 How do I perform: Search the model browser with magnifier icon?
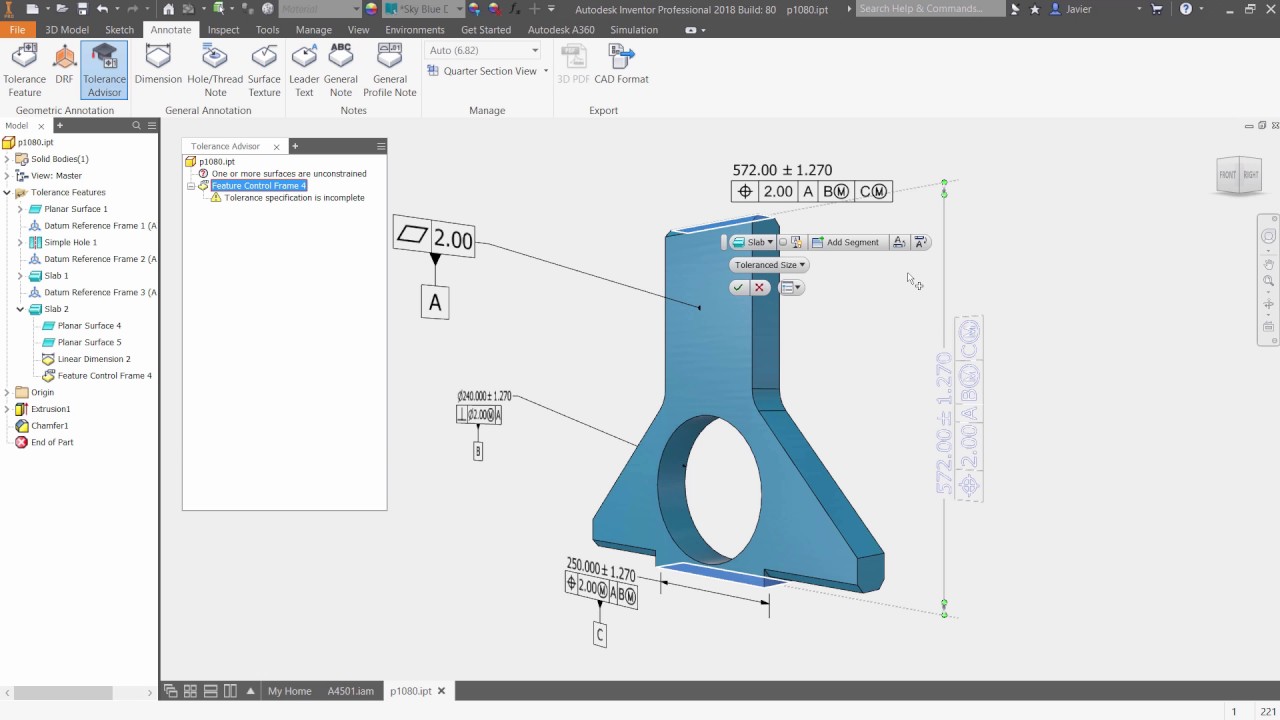point(137,126)
